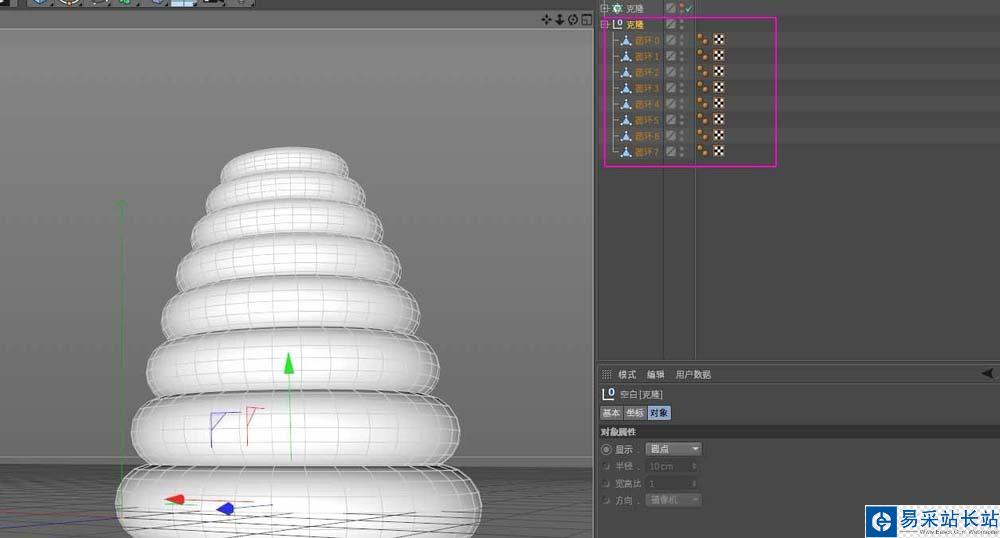Select the checkerboard texture tag on 圆环.7
1000x538 pixels.
click(719, 151)
